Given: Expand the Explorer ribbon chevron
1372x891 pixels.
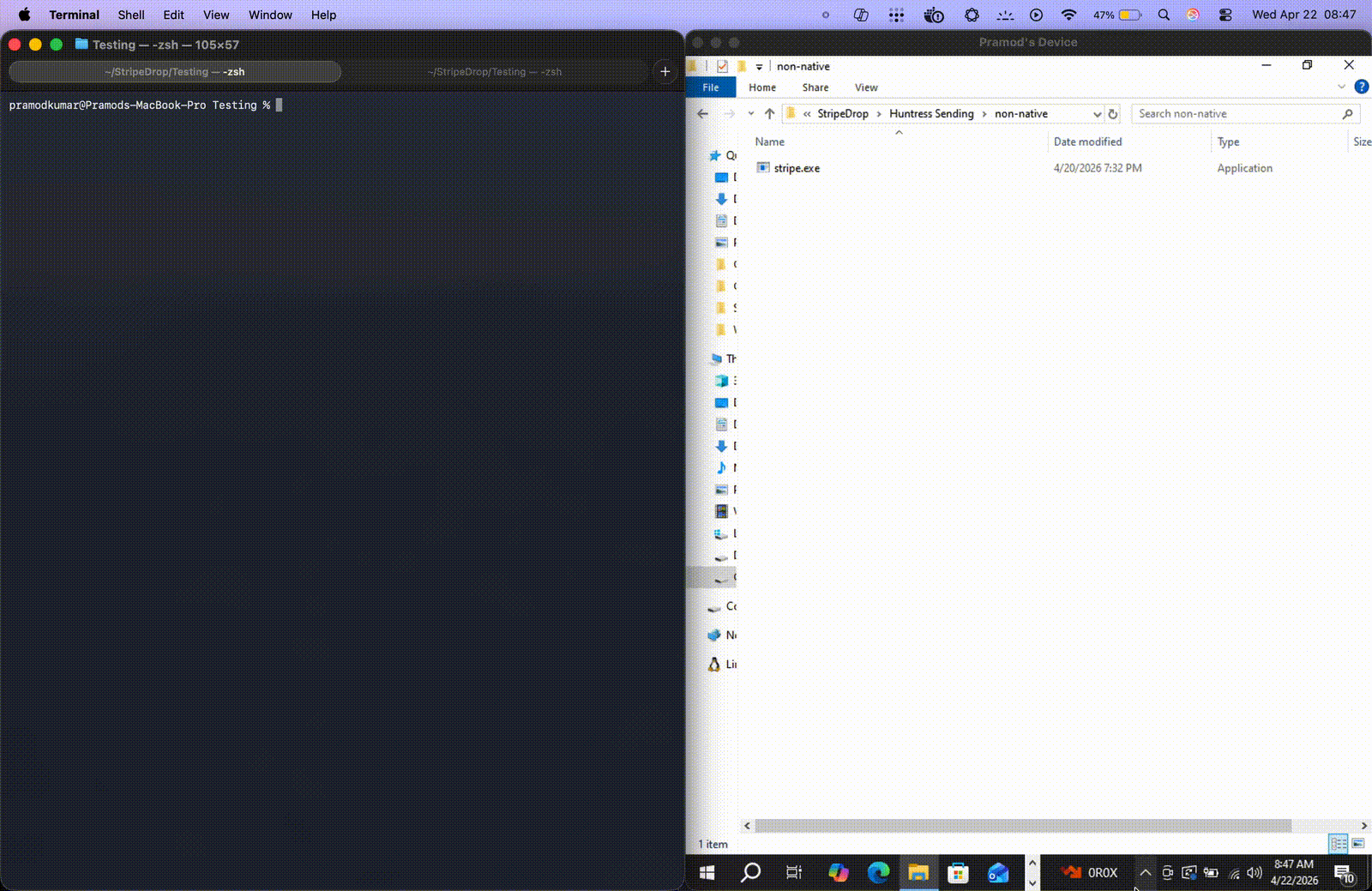Looking at the screenshot, I should [x=1341, y=87].
